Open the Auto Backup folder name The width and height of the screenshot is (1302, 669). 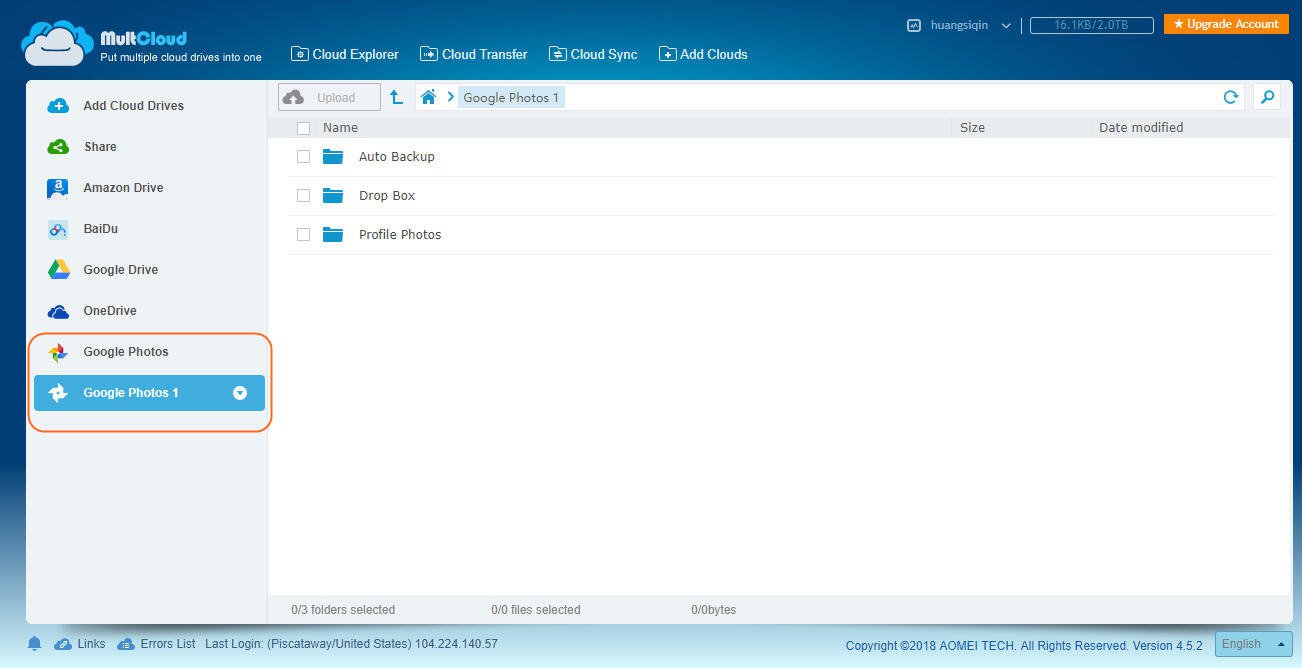(396, 156)
